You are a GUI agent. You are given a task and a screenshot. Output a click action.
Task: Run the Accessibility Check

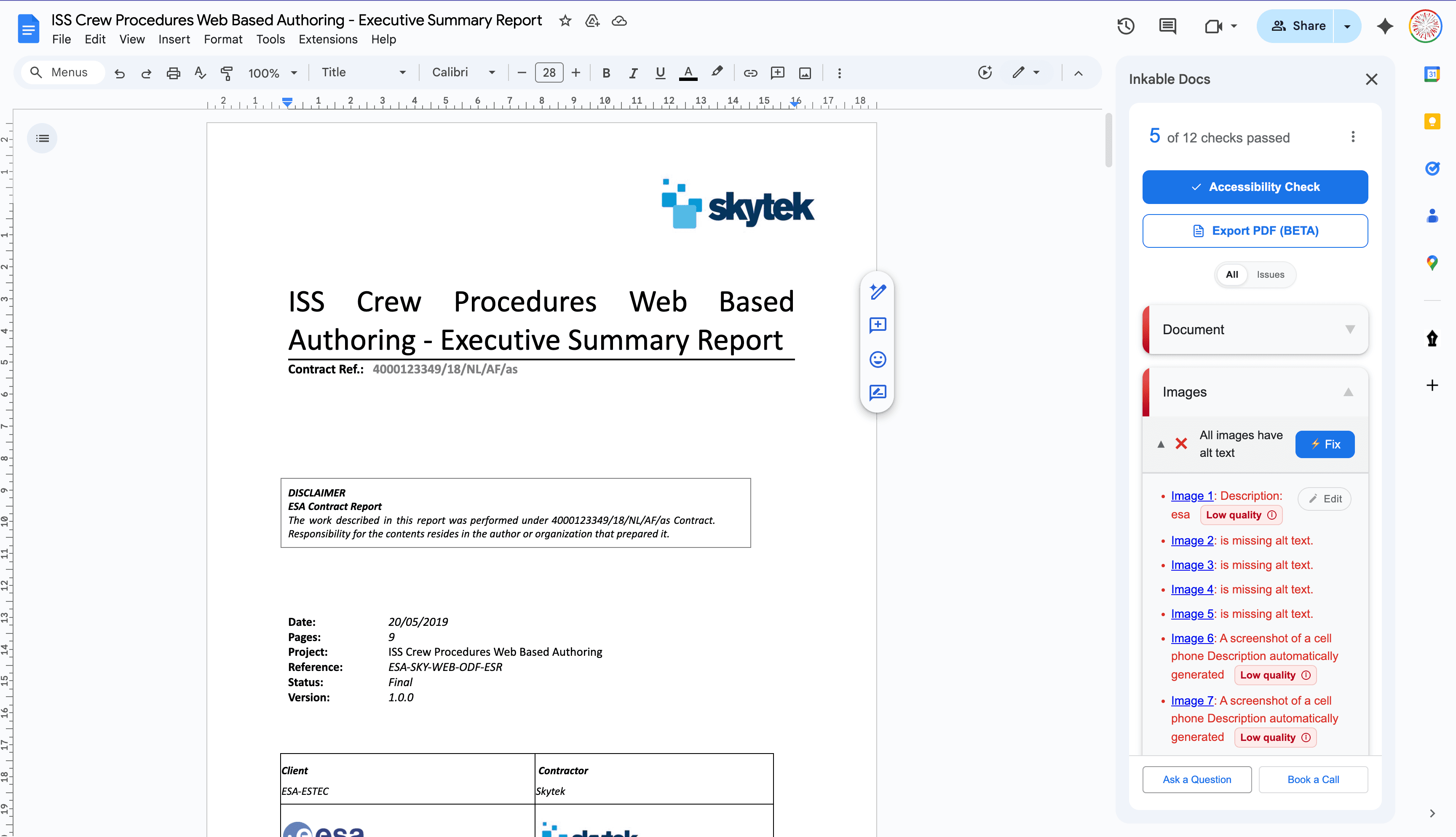point(1255,187)
